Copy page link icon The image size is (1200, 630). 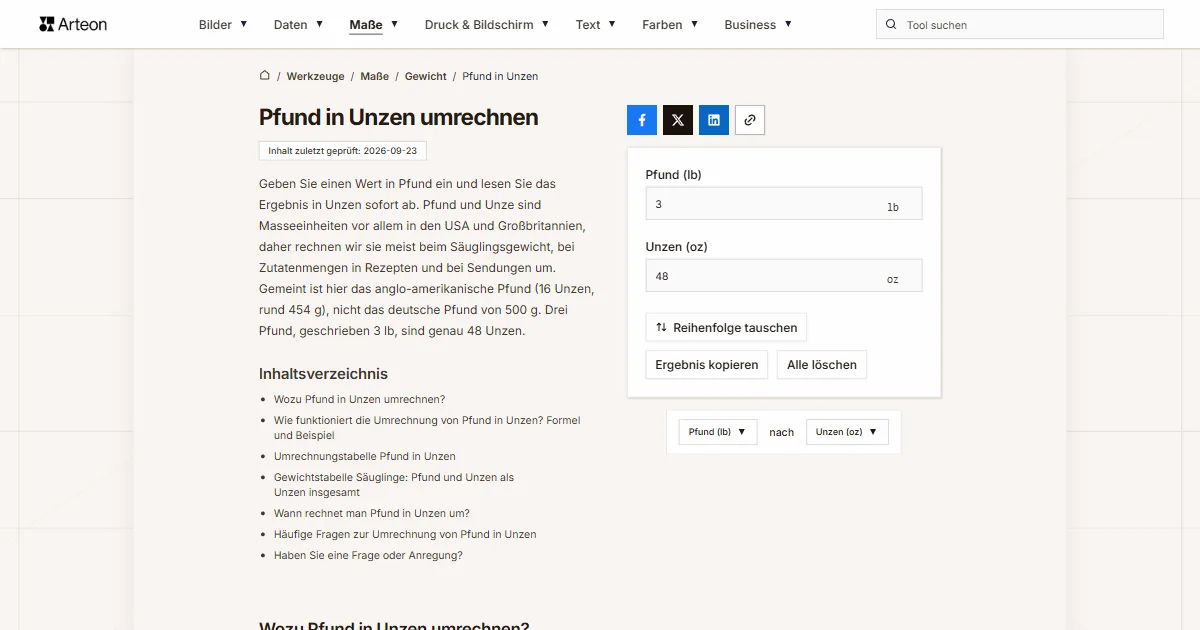750,120
